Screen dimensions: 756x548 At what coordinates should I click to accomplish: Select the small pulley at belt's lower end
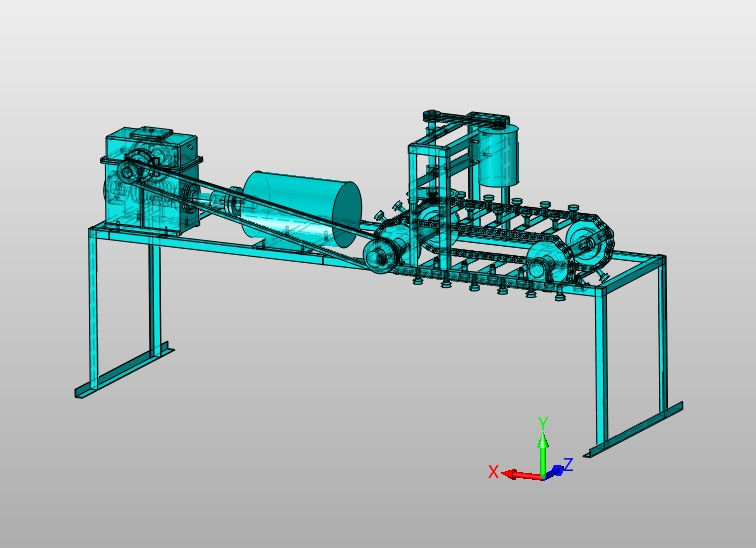[379, 255]
